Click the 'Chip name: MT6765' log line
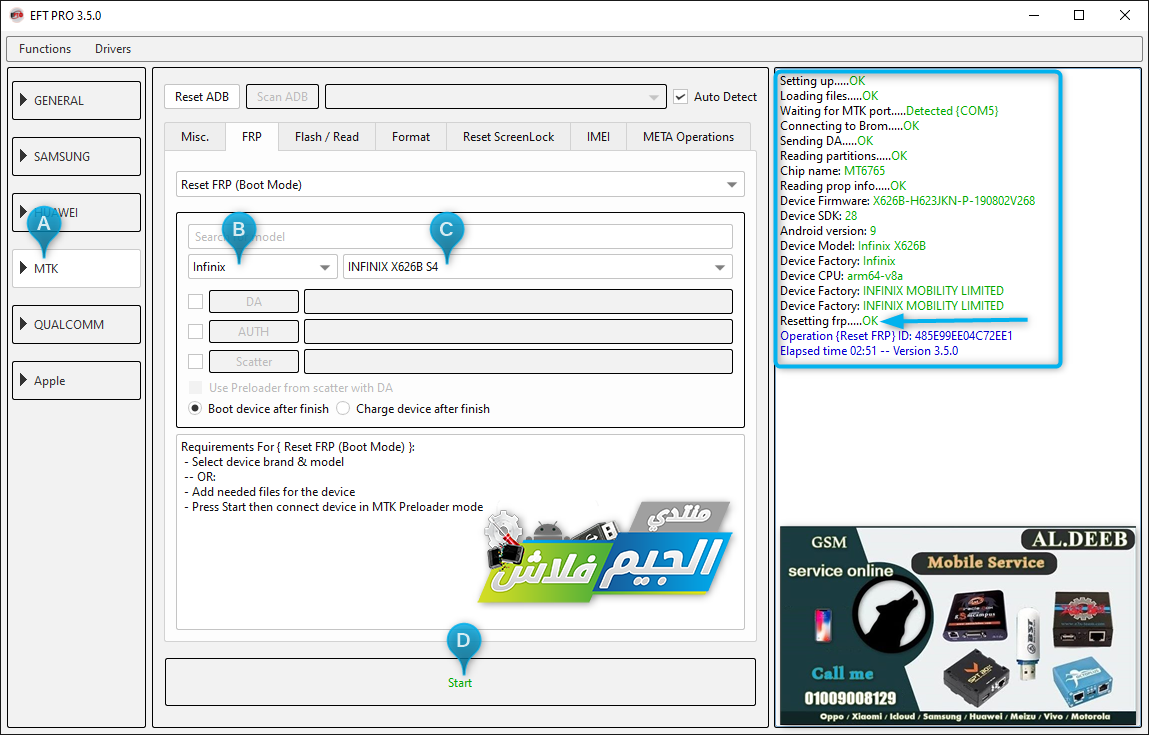Image resolution: width=1149 pixels, height=735 pixels. [832, 171]
